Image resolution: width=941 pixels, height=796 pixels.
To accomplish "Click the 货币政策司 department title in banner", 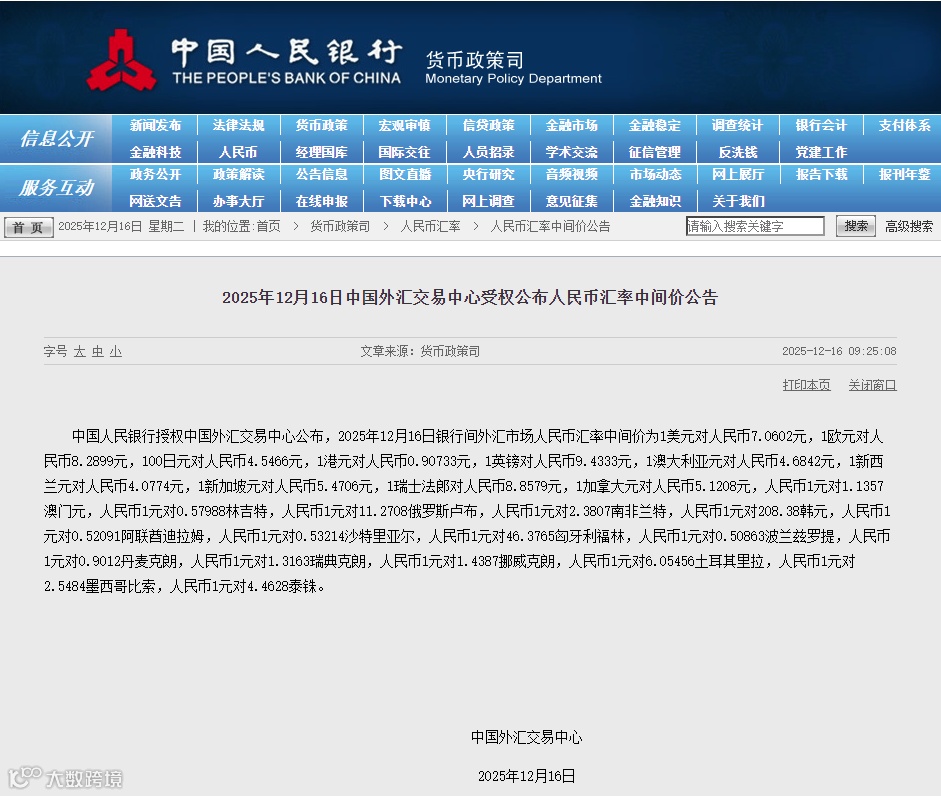I will point(474,60).
